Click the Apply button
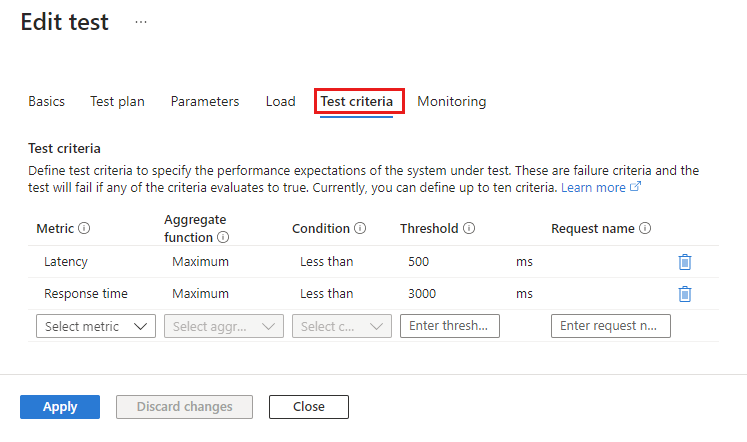747x442 pixels. tap(60, 407)
